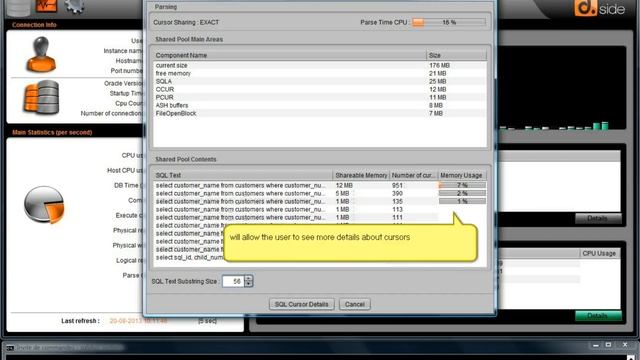Click the '5 MB' shareable memory cell
The width and height of the screenshot is (640, 360).
[x=342, y=193]
